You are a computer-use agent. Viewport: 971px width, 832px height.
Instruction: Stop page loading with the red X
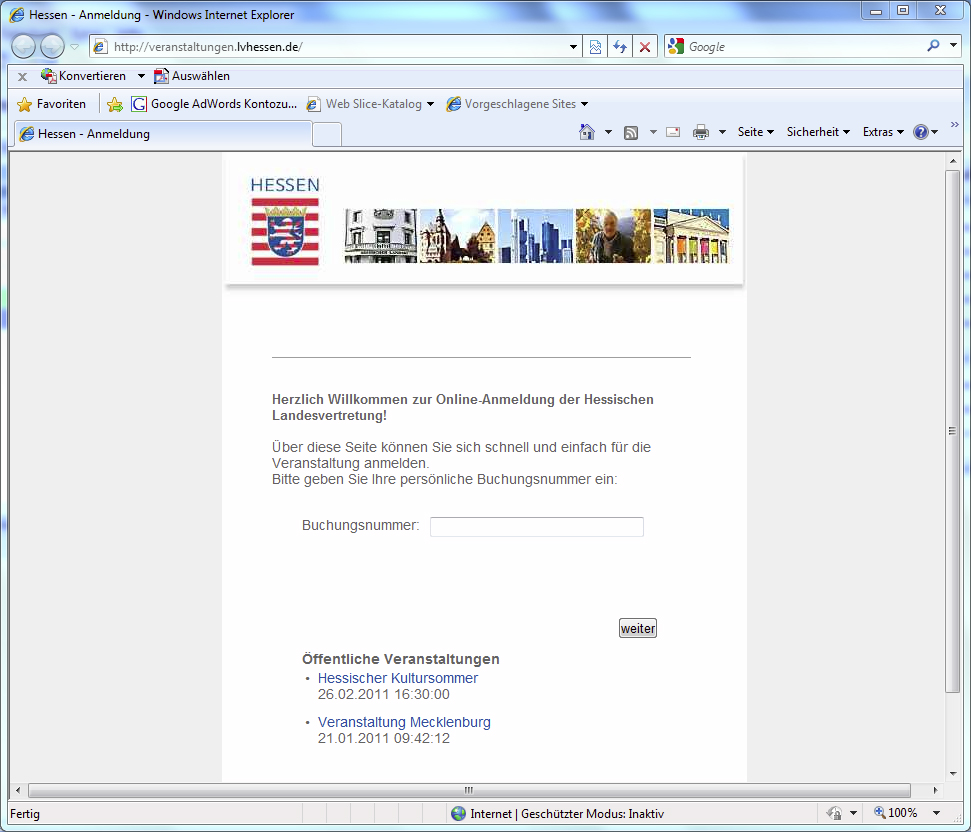pyautogui.click(x=645, y=47)
